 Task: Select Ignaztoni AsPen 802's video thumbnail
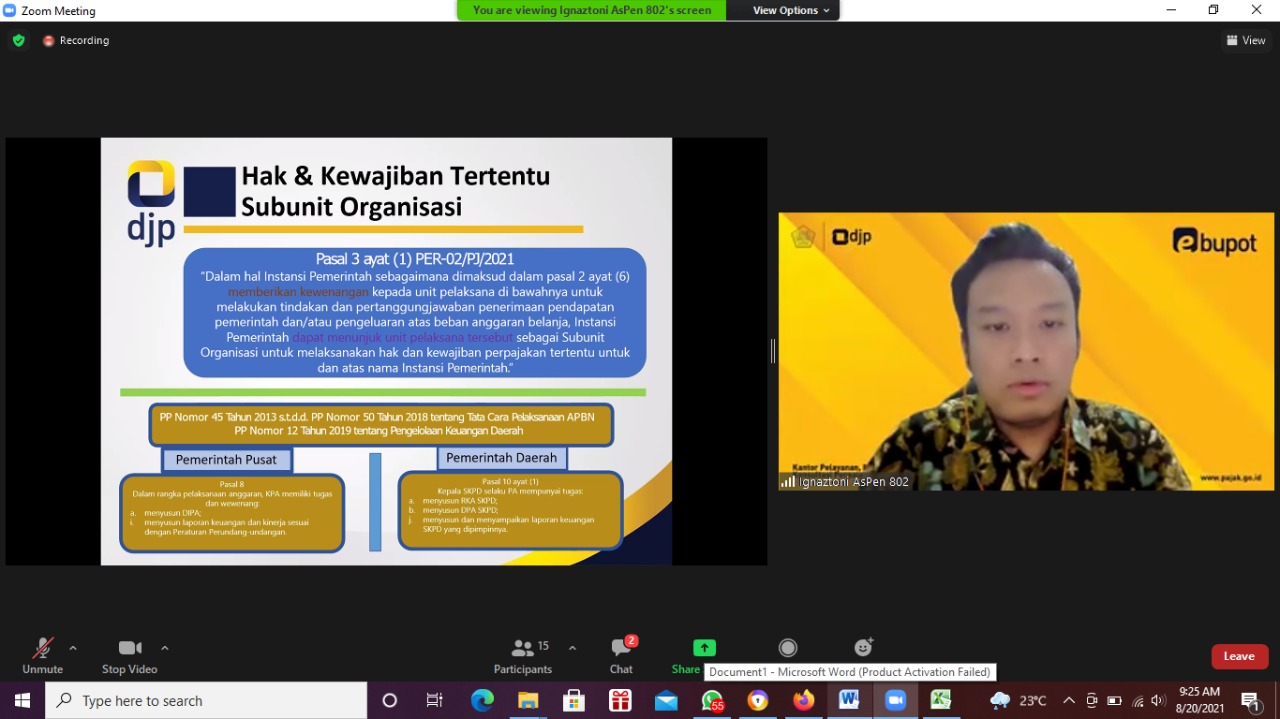(1026, 351)
